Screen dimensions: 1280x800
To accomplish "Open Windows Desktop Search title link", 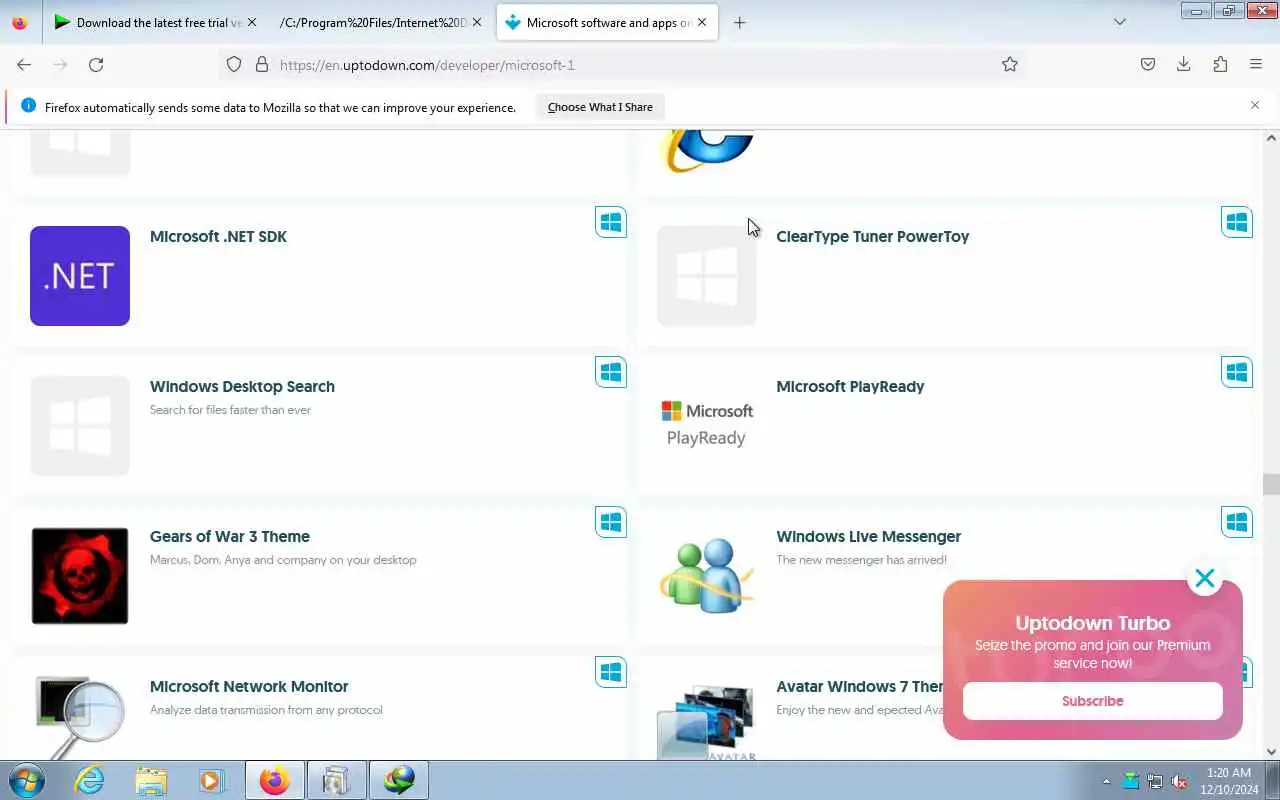I will click(242, 387).
